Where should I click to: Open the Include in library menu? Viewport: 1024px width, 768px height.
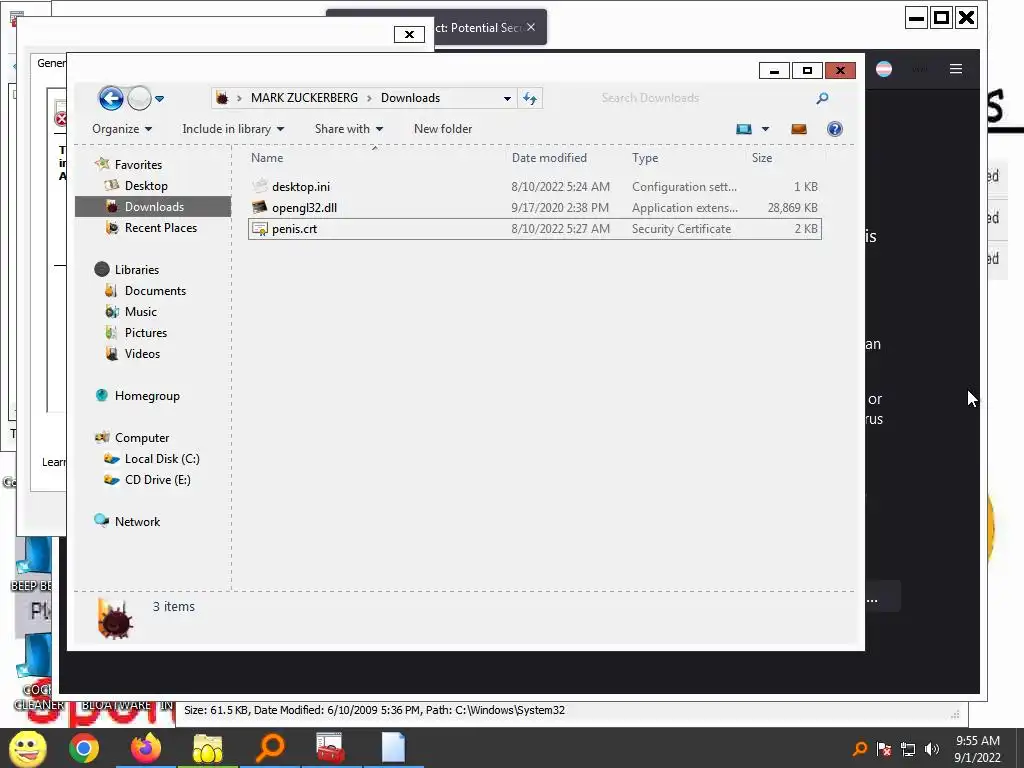233,129
